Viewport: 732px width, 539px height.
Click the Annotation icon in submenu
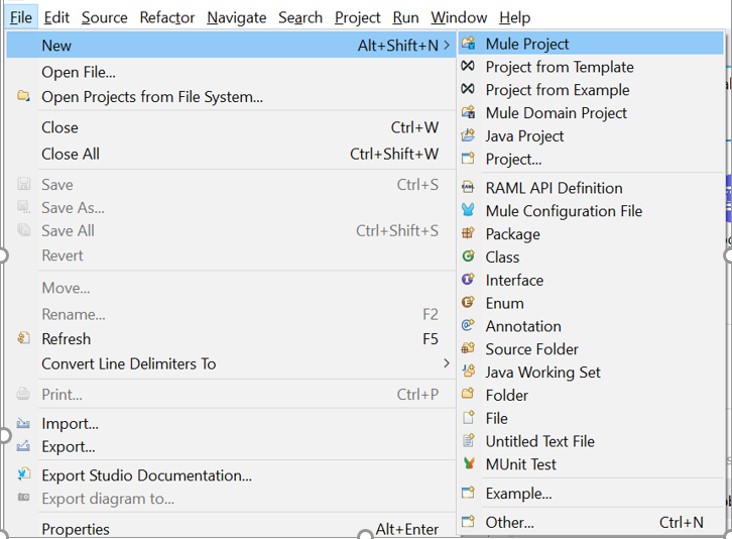467,326
